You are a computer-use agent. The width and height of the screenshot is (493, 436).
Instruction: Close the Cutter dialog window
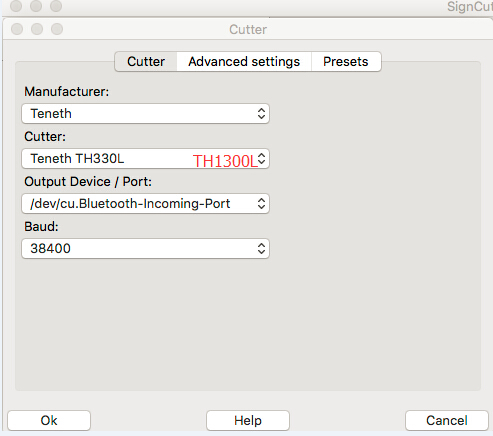coord(17,29)
